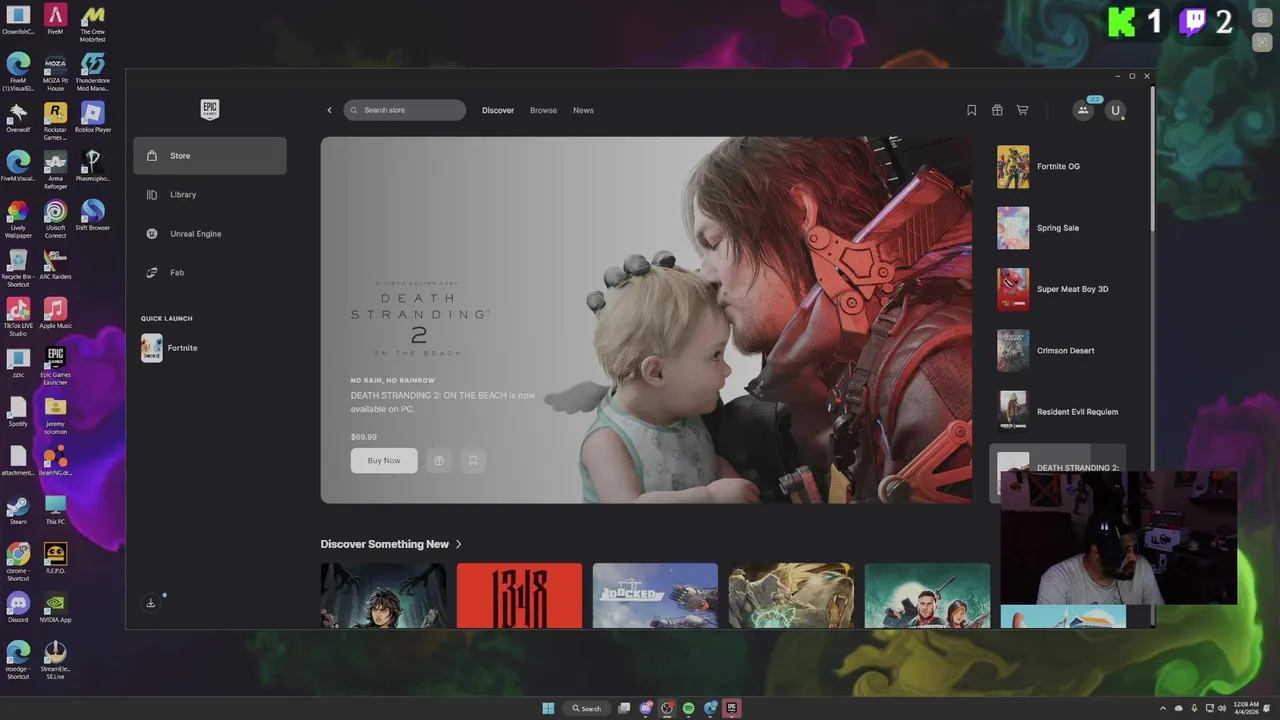Screen dimensions: 1280x720
Task: Select Store in the sidebar
Action: click(210, 156)
